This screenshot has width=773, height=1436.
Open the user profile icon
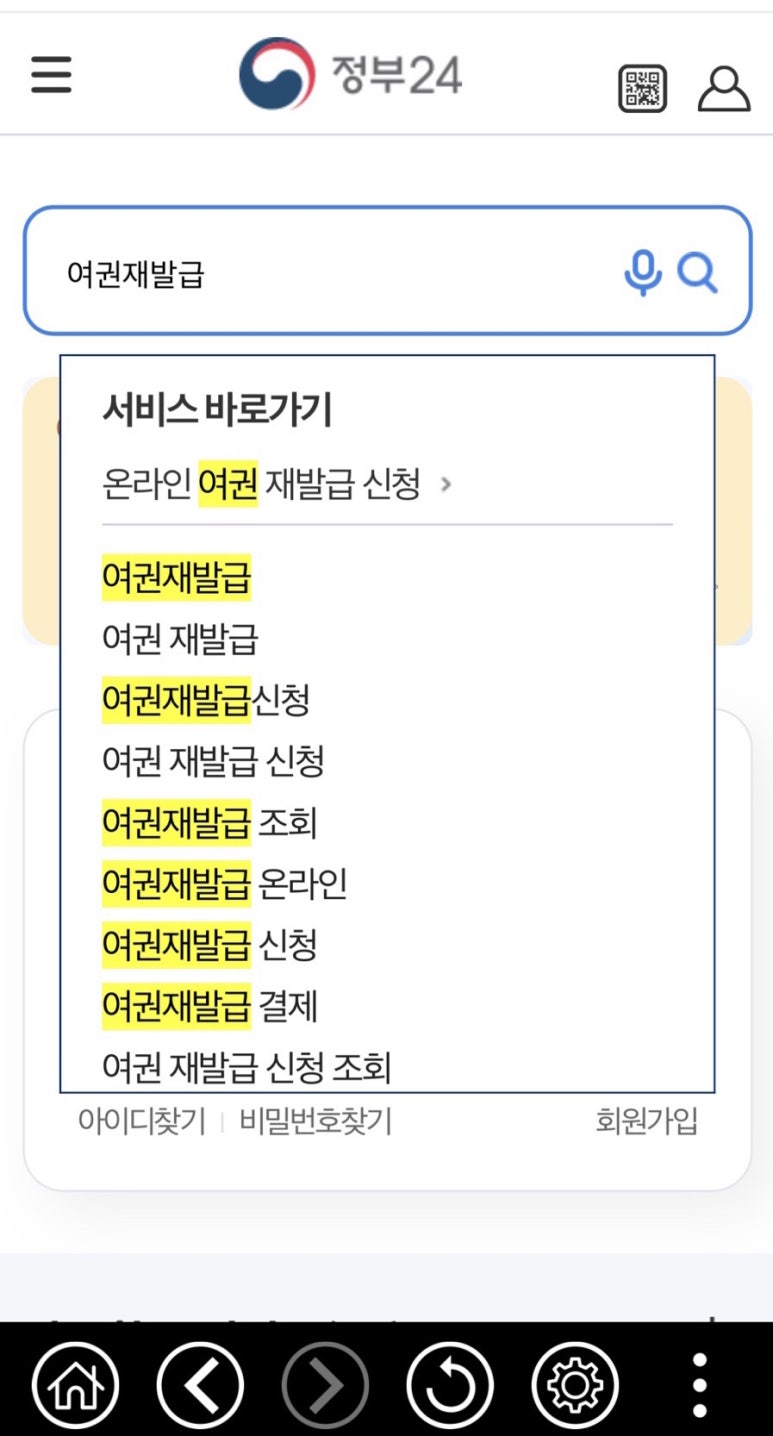click(724, 88)
